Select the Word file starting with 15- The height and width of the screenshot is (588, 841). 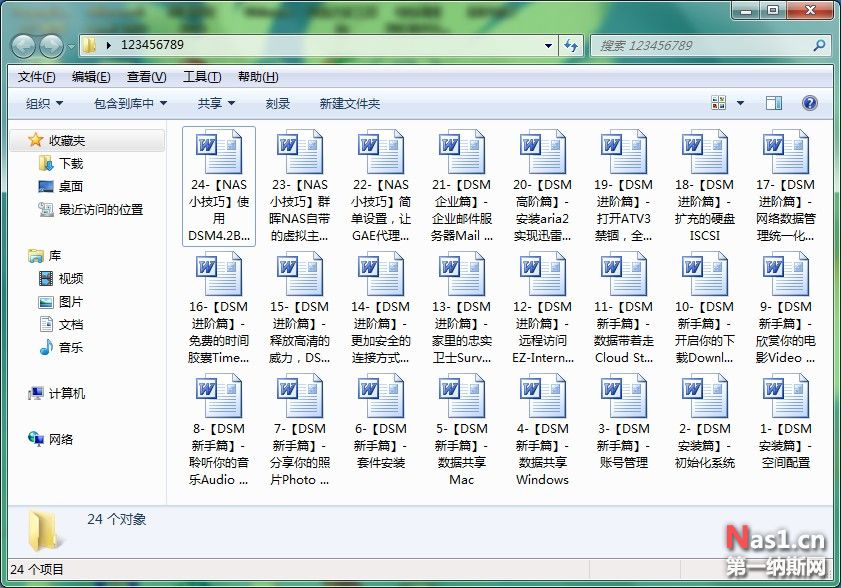[x=300, y=308]
